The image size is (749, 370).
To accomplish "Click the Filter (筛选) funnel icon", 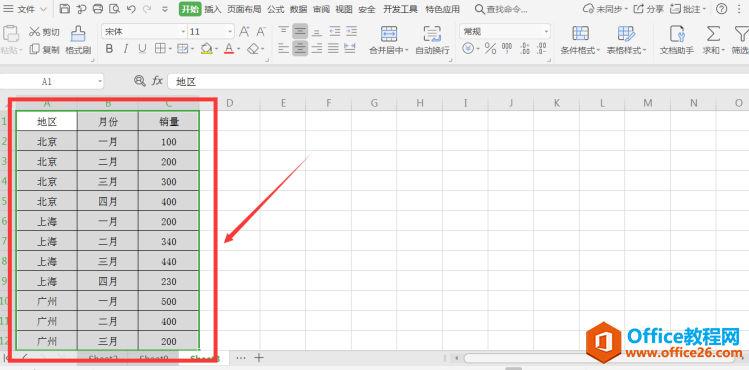I will click(741, 34).
